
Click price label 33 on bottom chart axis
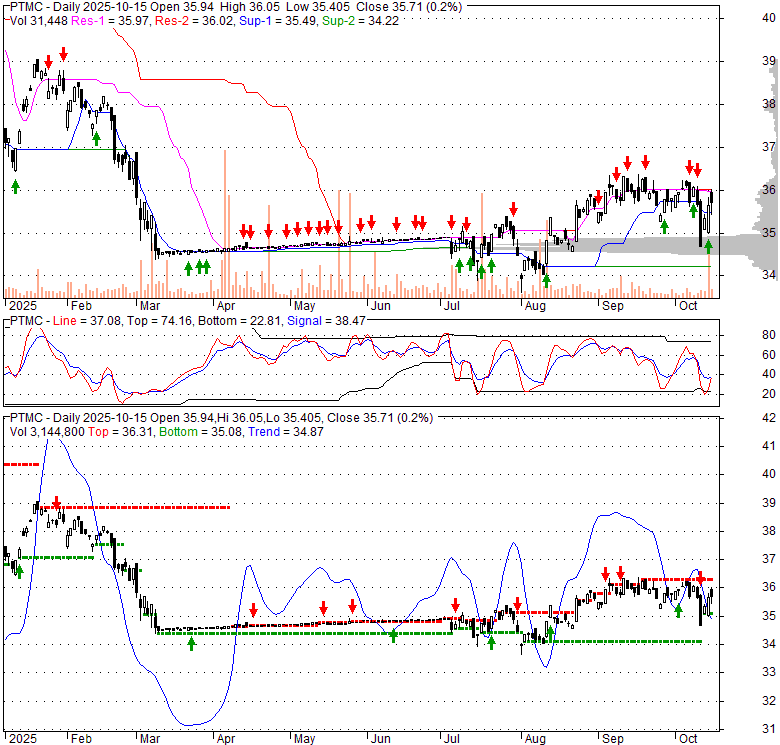coord(769,672)
